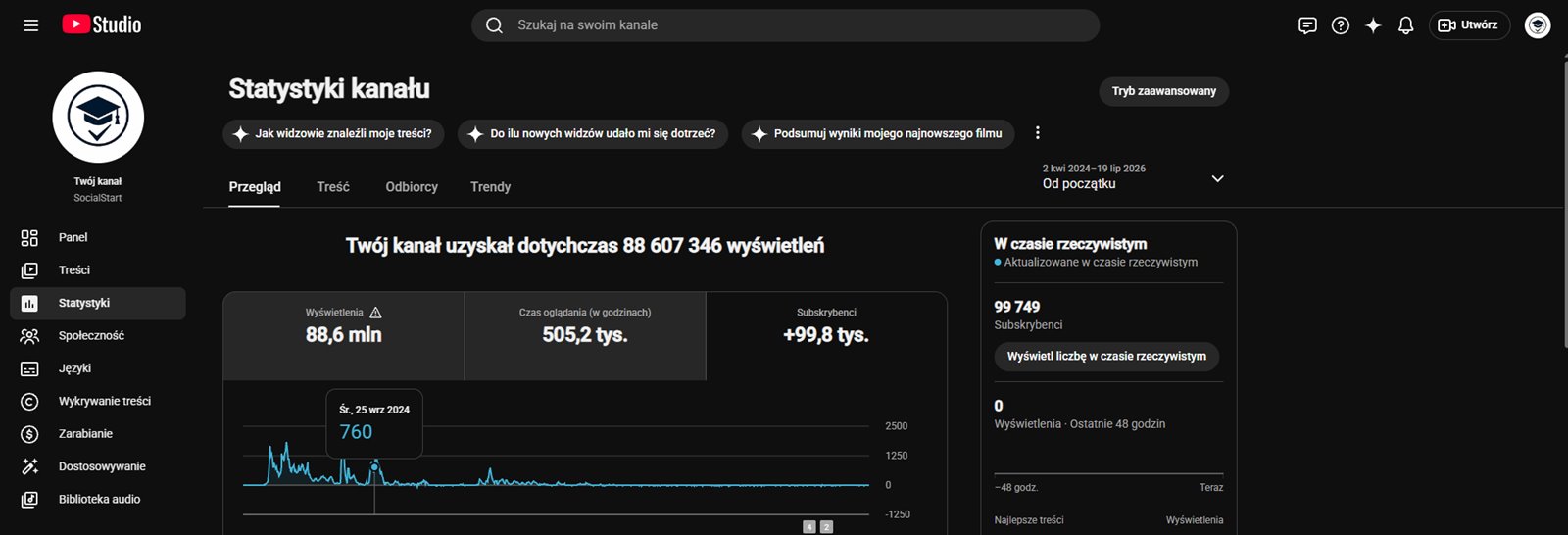Click the 'Jak widzowie znaleźli moje treści?' chip

[x=333, y=134]
